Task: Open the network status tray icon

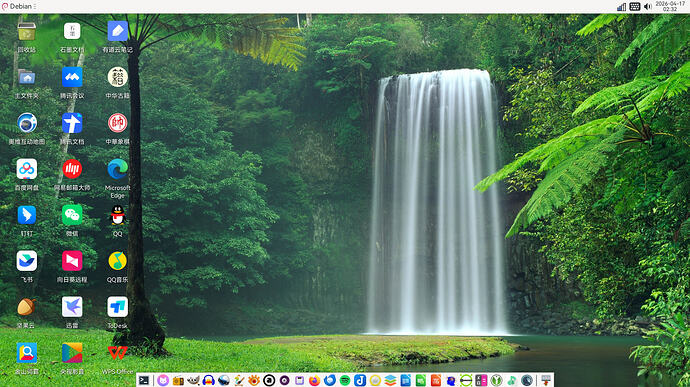Action: pos(621,7)
